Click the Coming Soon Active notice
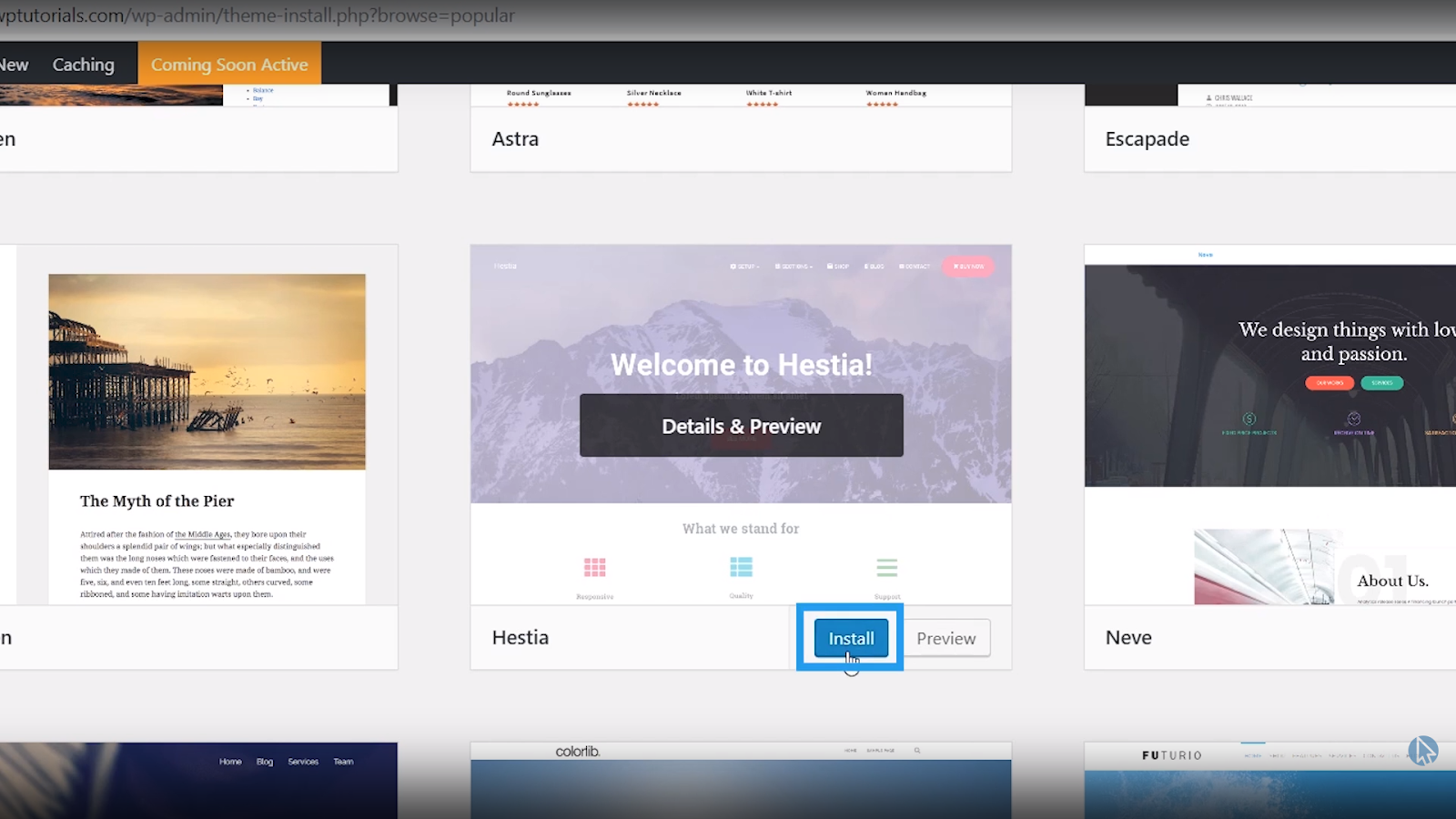Image resolution: width=1456 pixels, height=819 pixels. (x=229, y=64)
